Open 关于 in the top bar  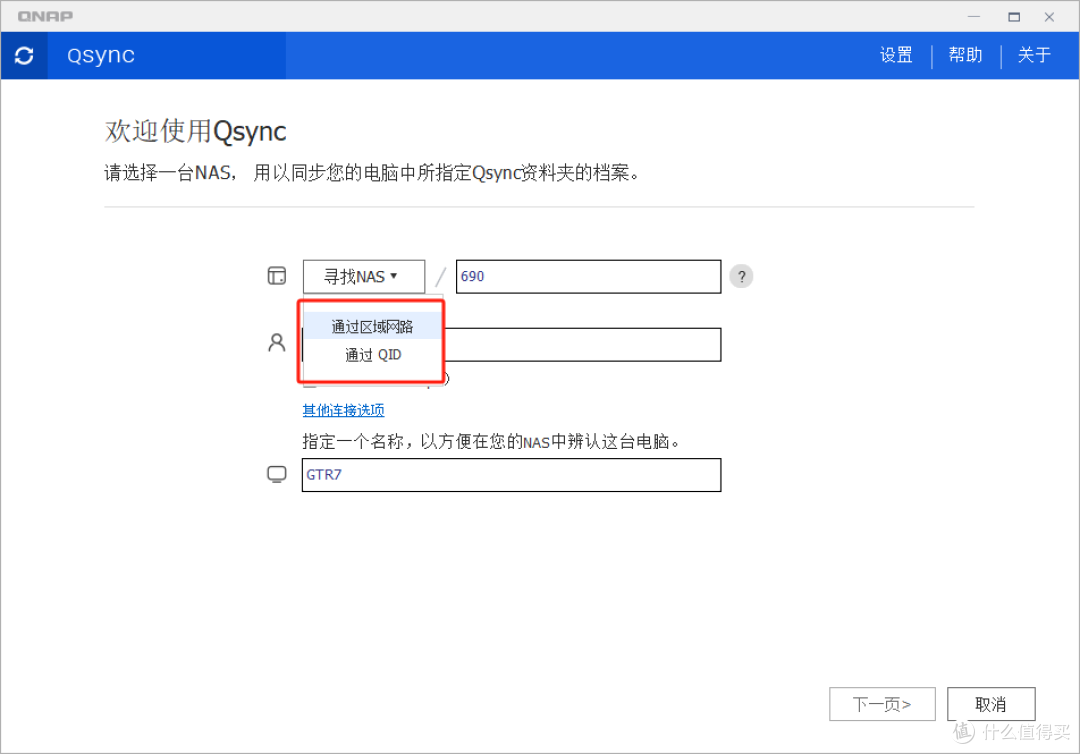point(1034,55)
